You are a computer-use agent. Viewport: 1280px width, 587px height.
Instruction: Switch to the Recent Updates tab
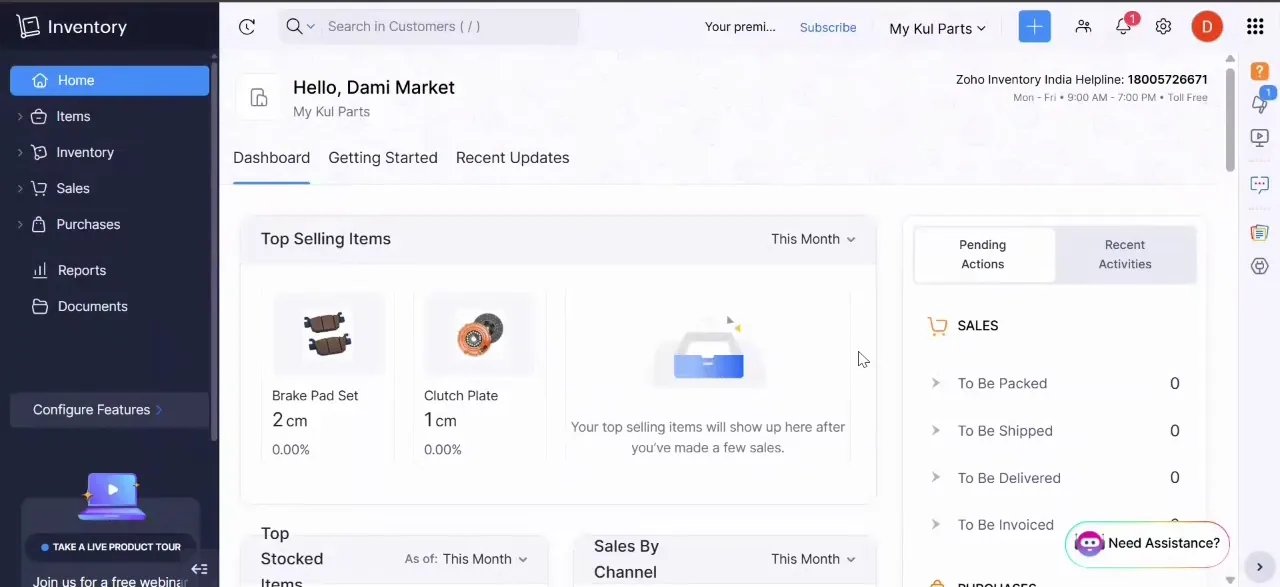click(x=512, y=158)
